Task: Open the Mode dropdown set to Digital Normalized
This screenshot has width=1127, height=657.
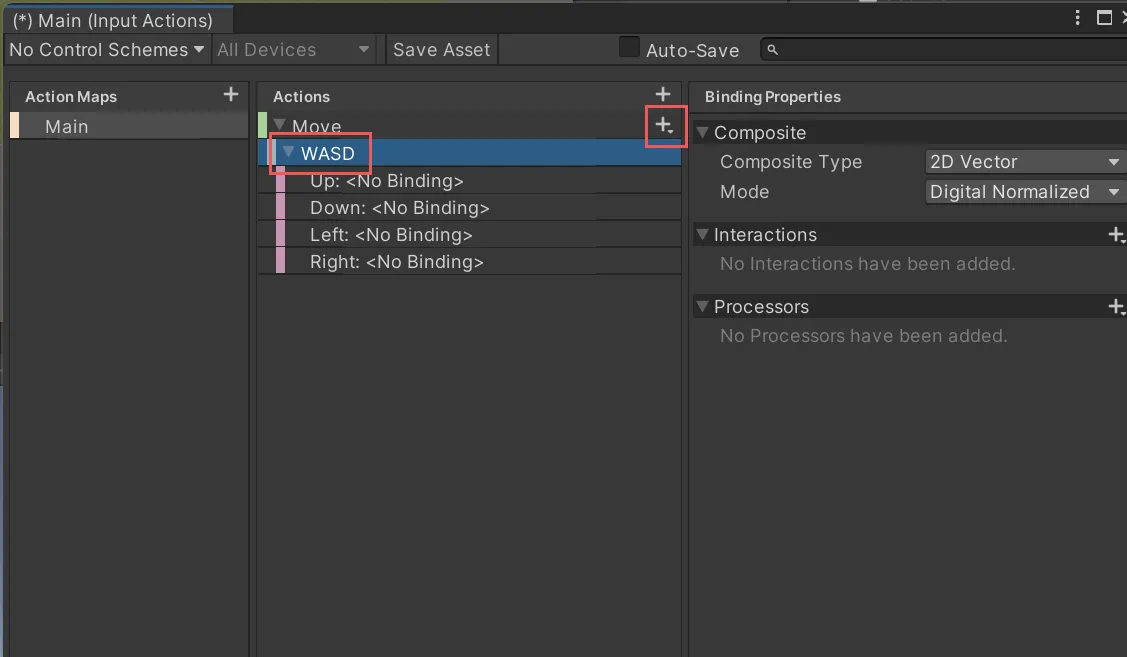Action: (1024, 192)
